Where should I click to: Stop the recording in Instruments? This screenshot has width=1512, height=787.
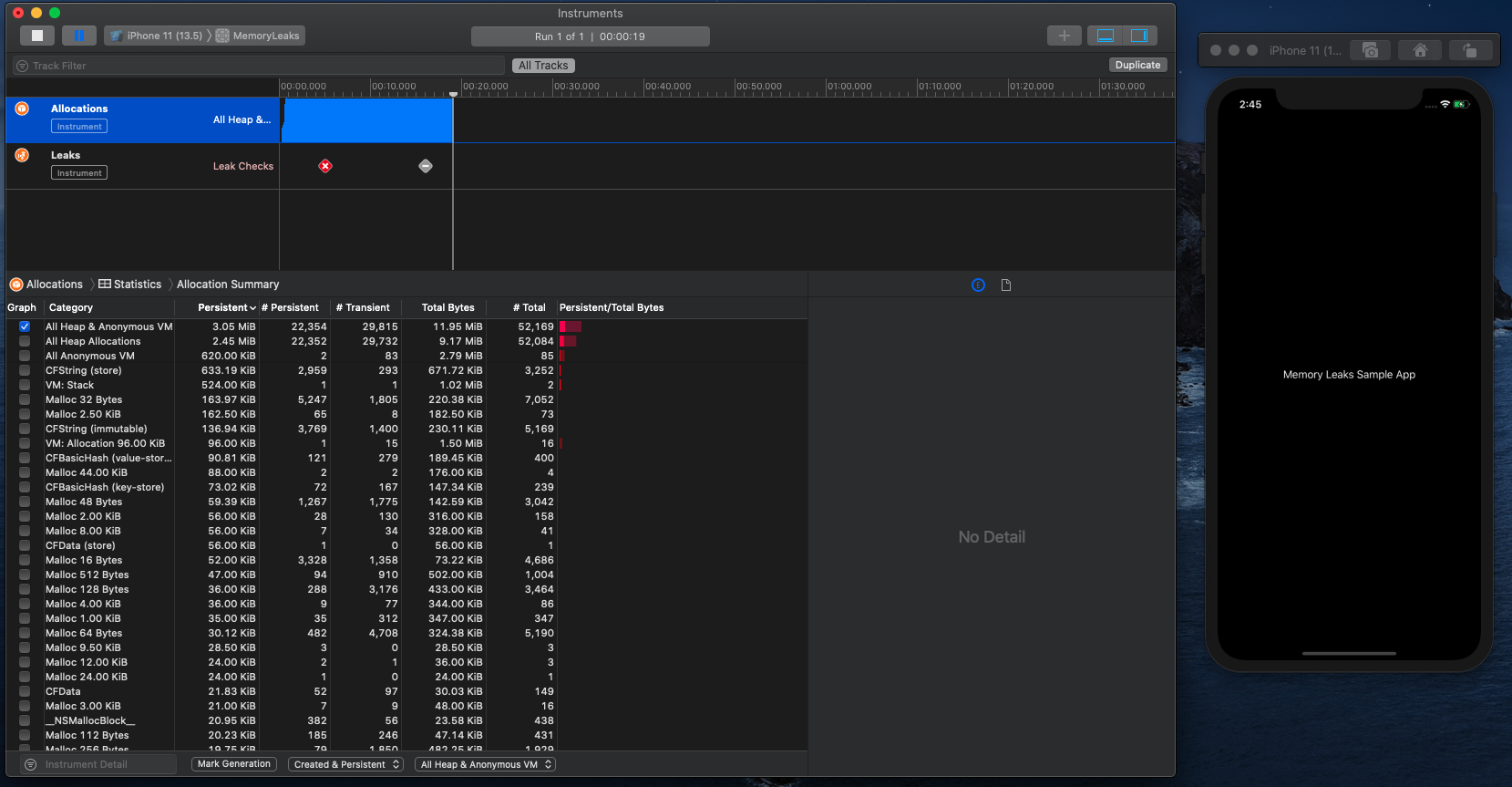(37, 36)
